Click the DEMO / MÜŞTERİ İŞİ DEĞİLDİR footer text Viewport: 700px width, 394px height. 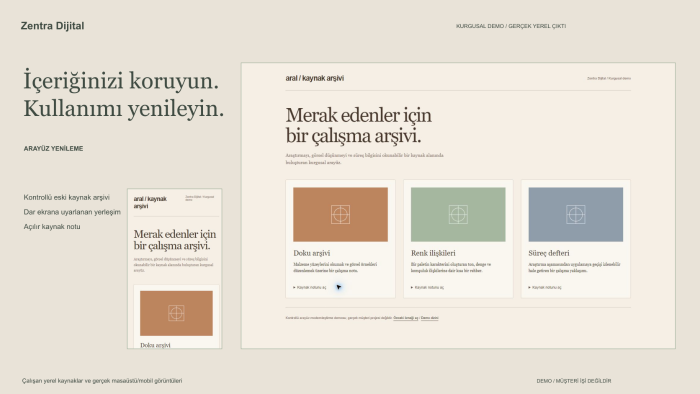(574, 381)
